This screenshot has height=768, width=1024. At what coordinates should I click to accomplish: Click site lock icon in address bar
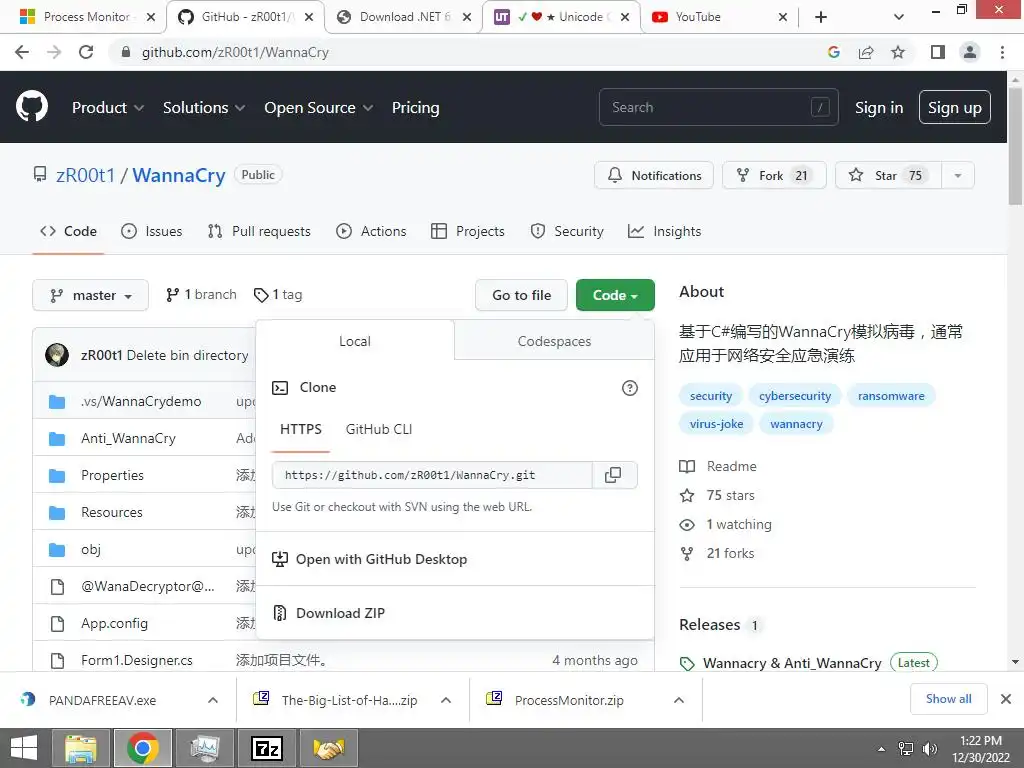point(126,52)
